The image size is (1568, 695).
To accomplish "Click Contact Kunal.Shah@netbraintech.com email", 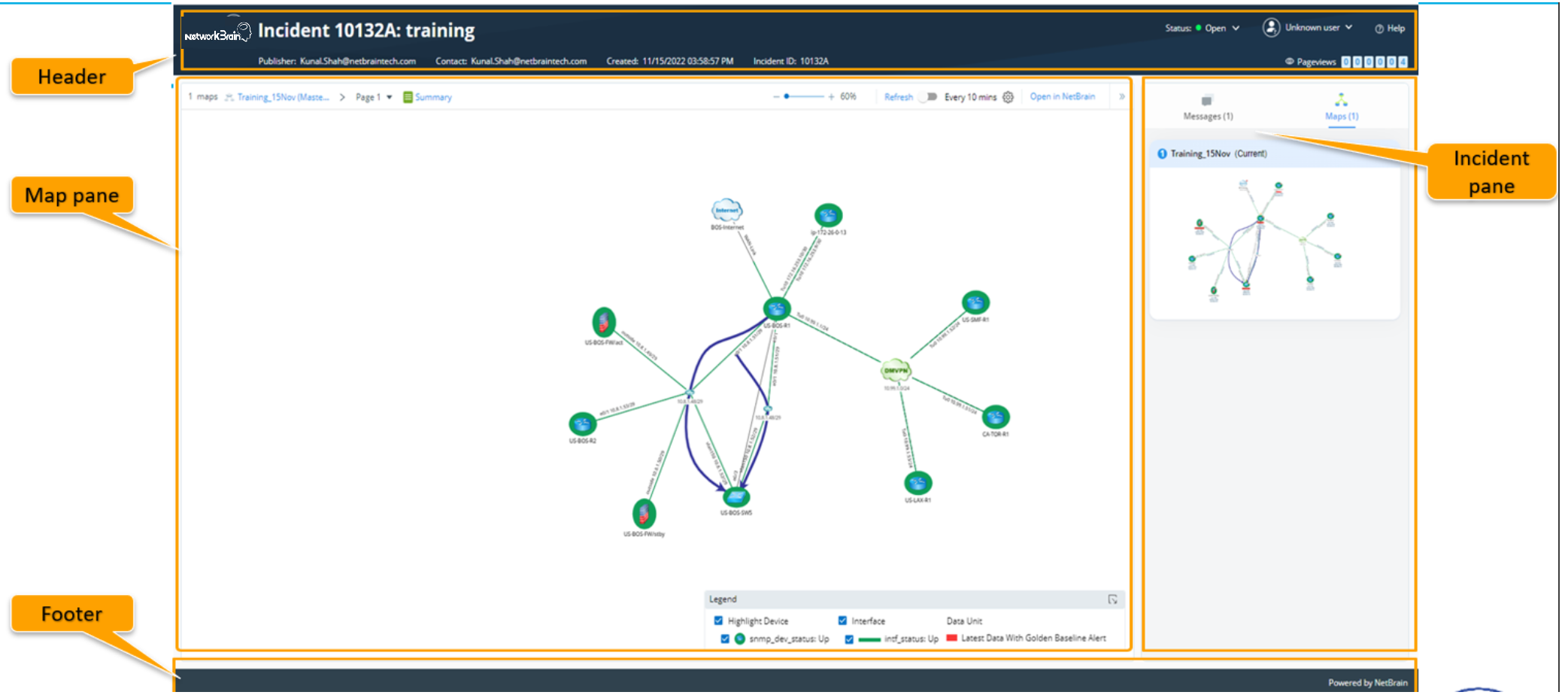I will pyautogui.click(x=528, y=62).
